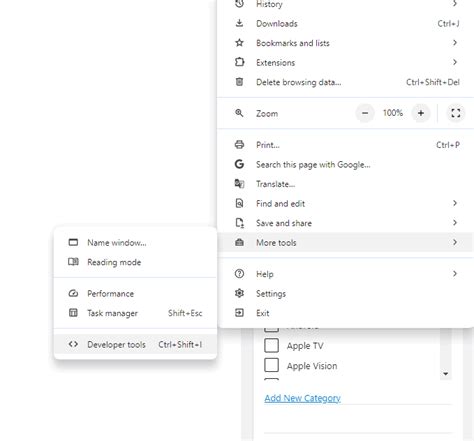
Task: Click the Settings gear icon
Action: [x=239, y=293]
